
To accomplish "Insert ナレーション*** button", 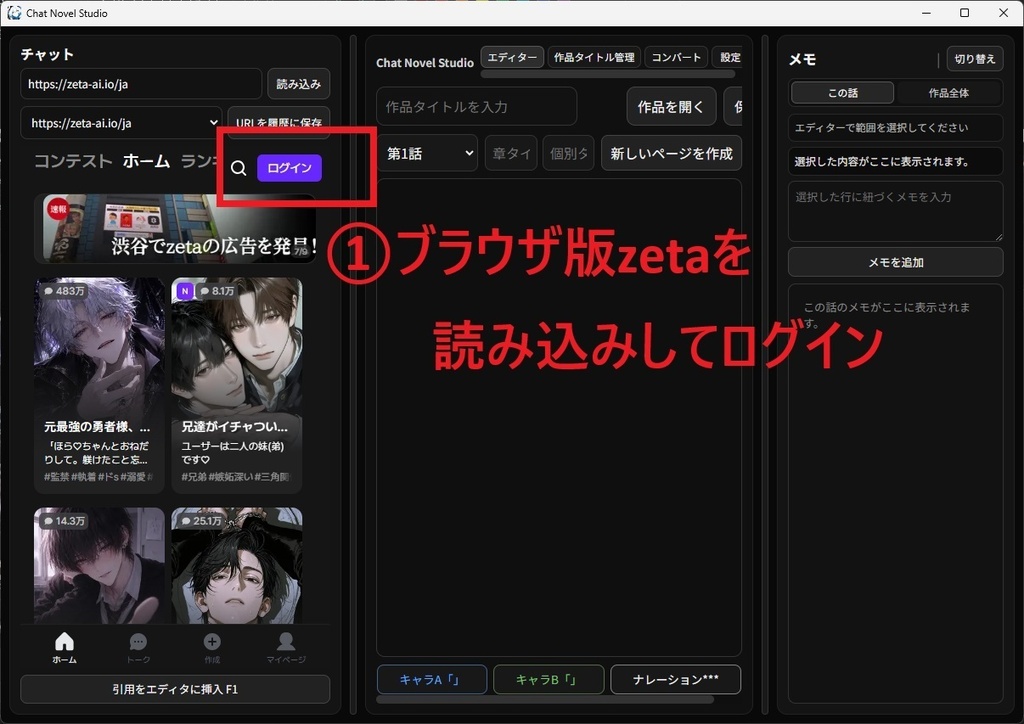I will click(x=675, y=680).
